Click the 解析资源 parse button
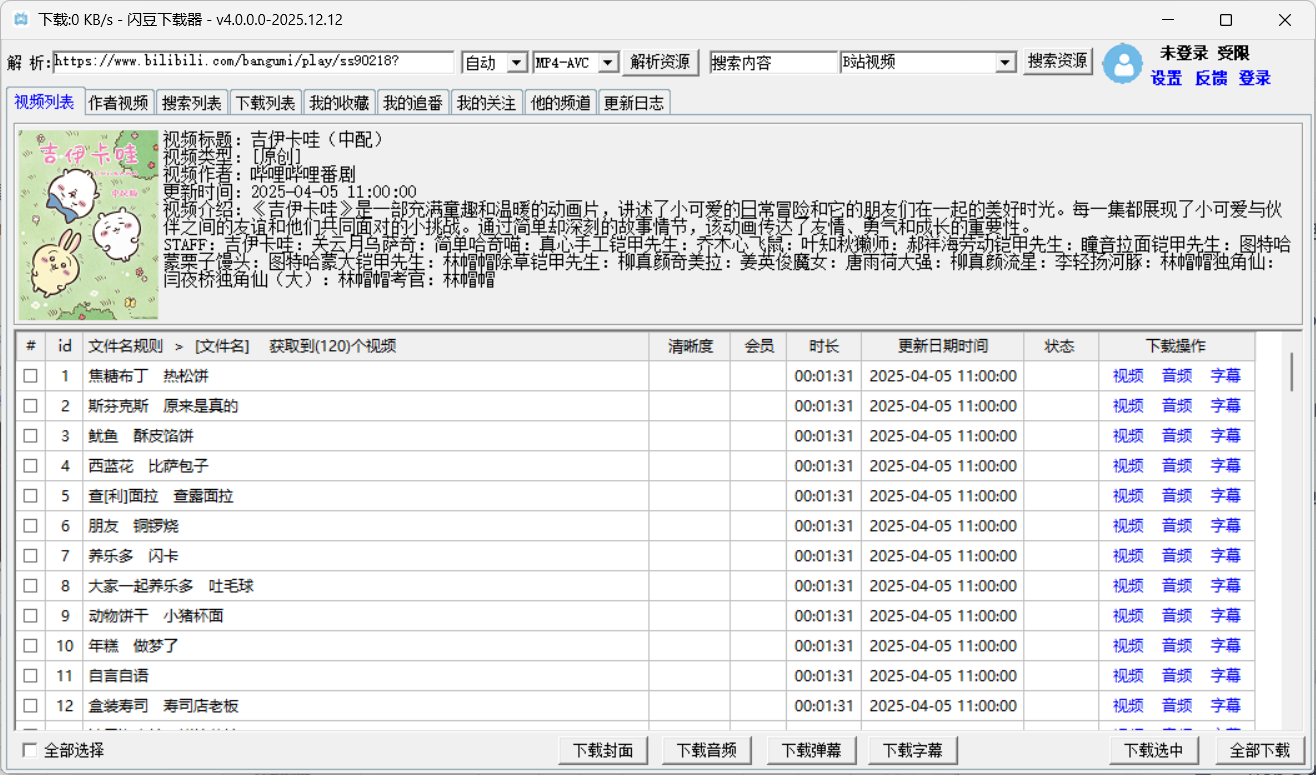The width and height of the screenshot is (1316, 775). (x=660, y=61)
